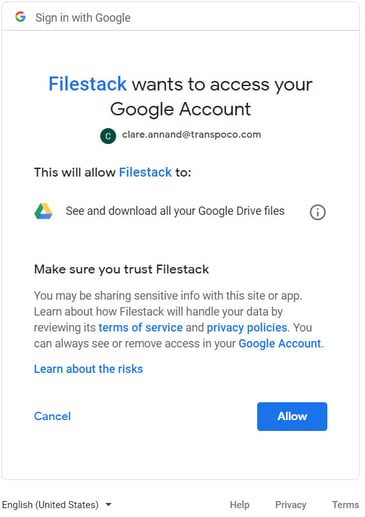Expand the English (United States) language dropdown
The width and height of the screenshot is (365, 517).
click(x=56, y=505)
